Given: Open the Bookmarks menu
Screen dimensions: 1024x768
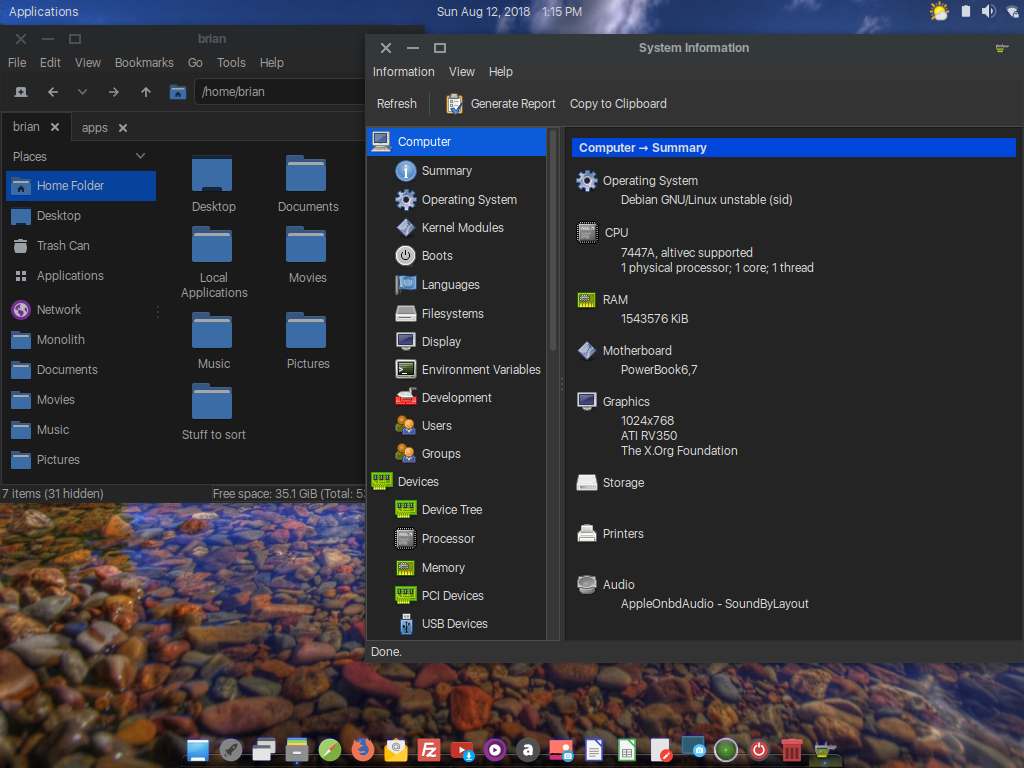Looking at the screenshot, I should click(x=144, y=63).
